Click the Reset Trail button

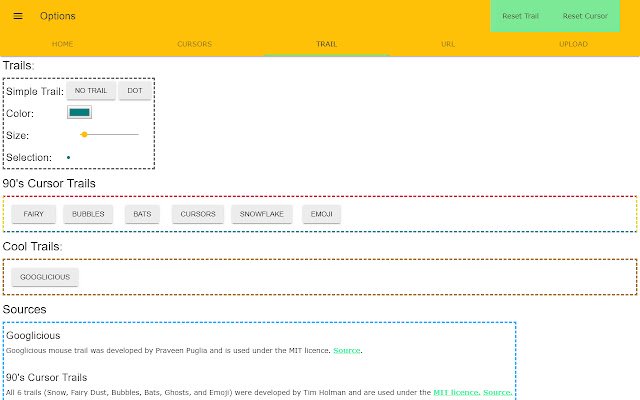(x=520, y=16)
